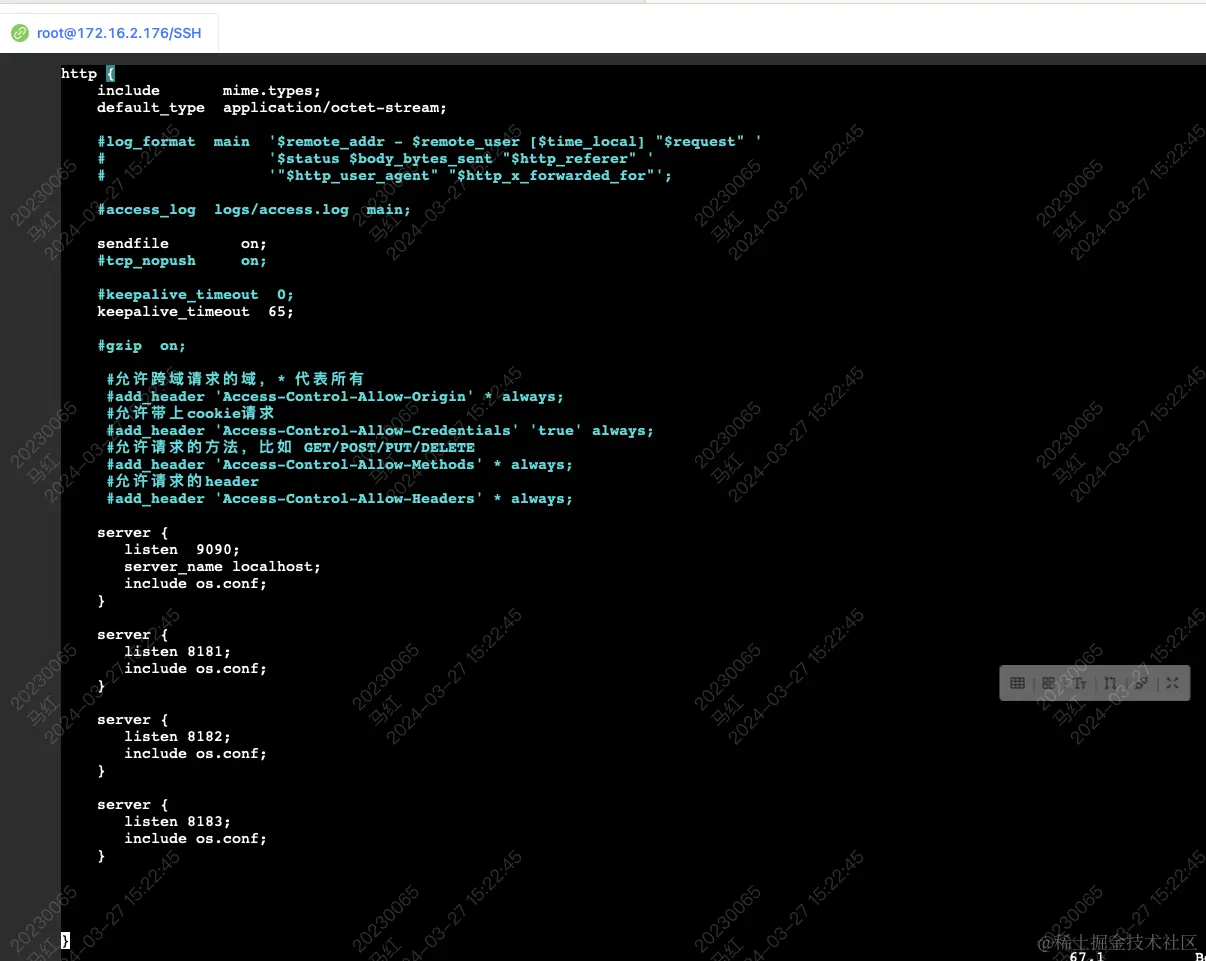Click the '67,1' cursor position indicator
The image size is (1206, 961).
[x=1086, y=956]
